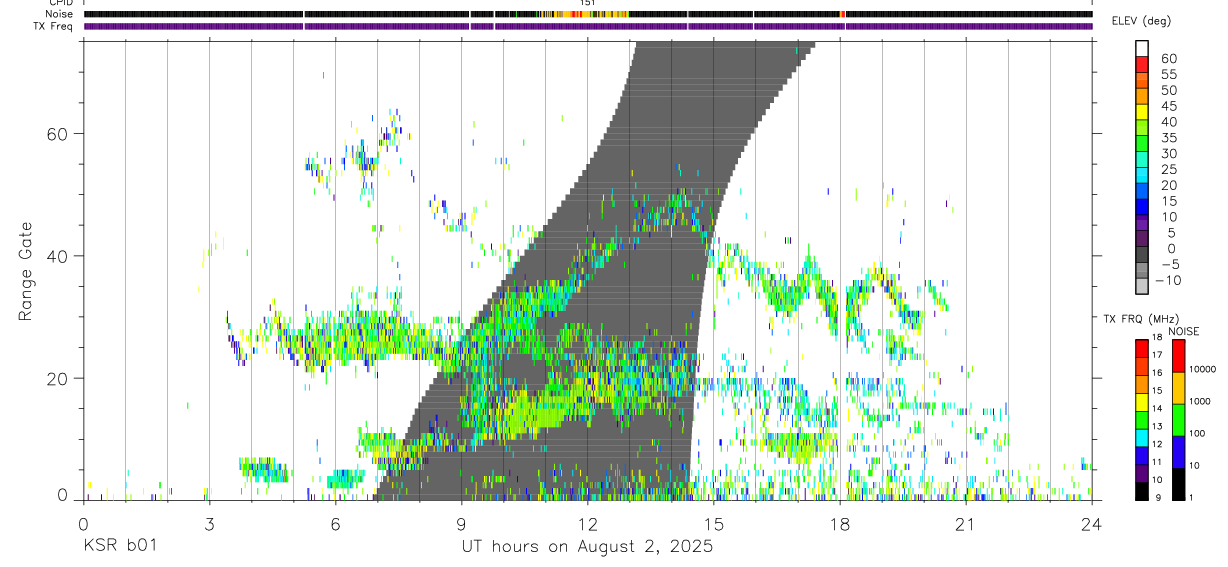Click the '40' tick label on the Range Gate axis

click(58, 256)
